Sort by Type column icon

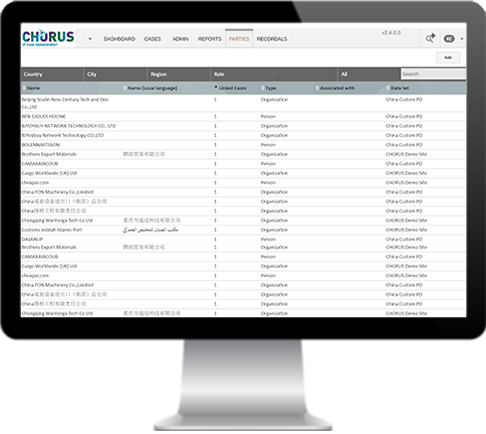tap(263, 88)
